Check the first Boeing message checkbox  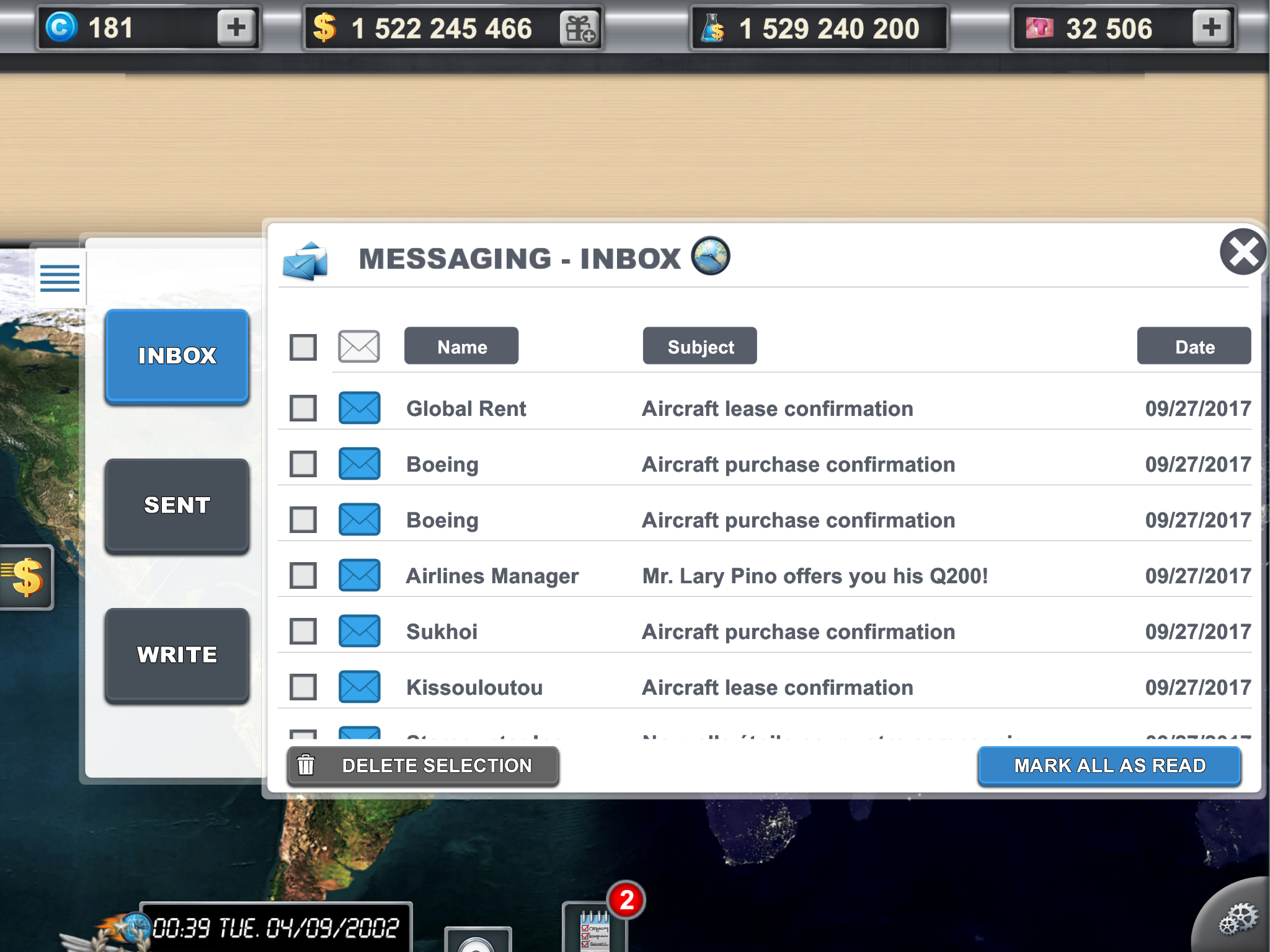(303, 464)
